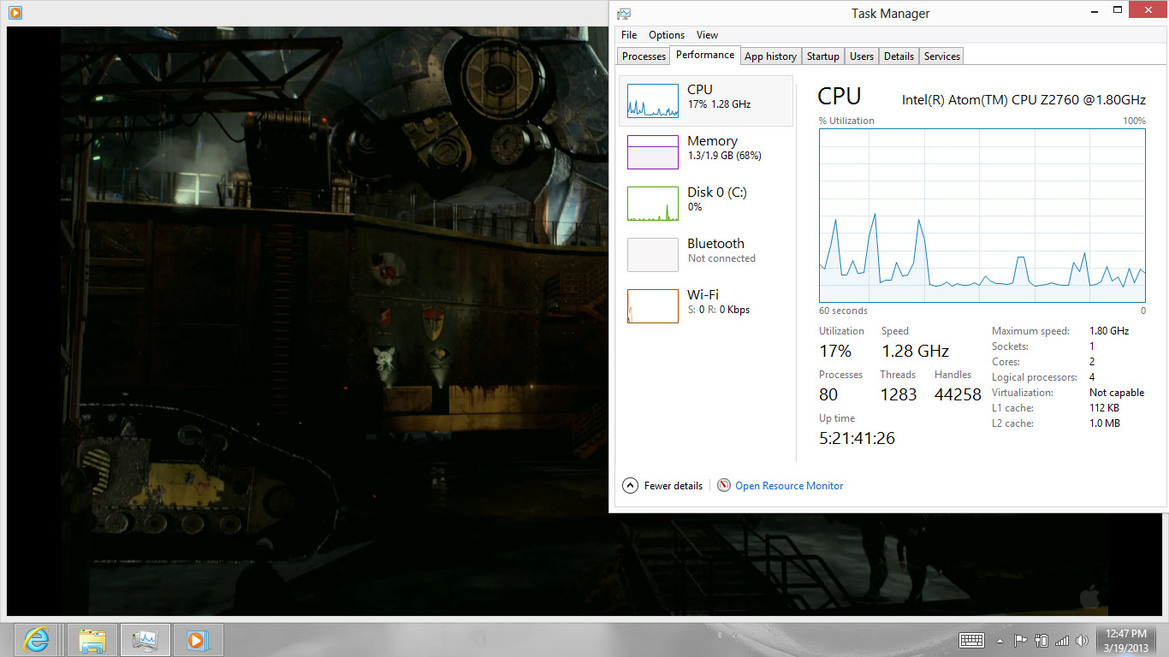Click the Task Manager window title text

[x=890, y=13]
